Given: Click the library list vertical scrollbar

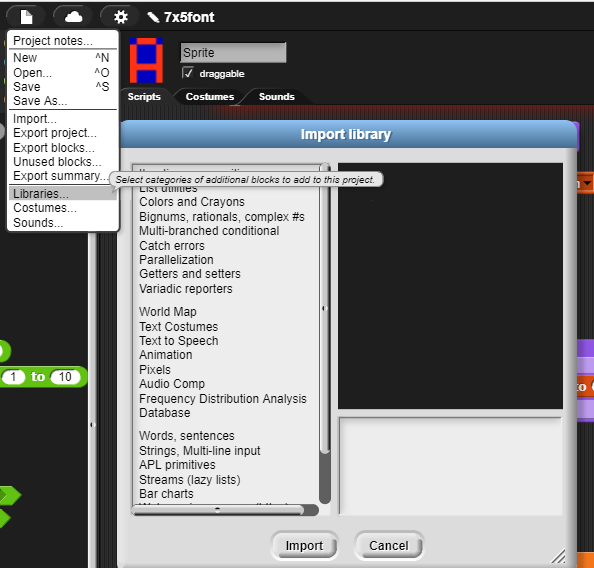Looking at the screenshot, I should (325, 308).
